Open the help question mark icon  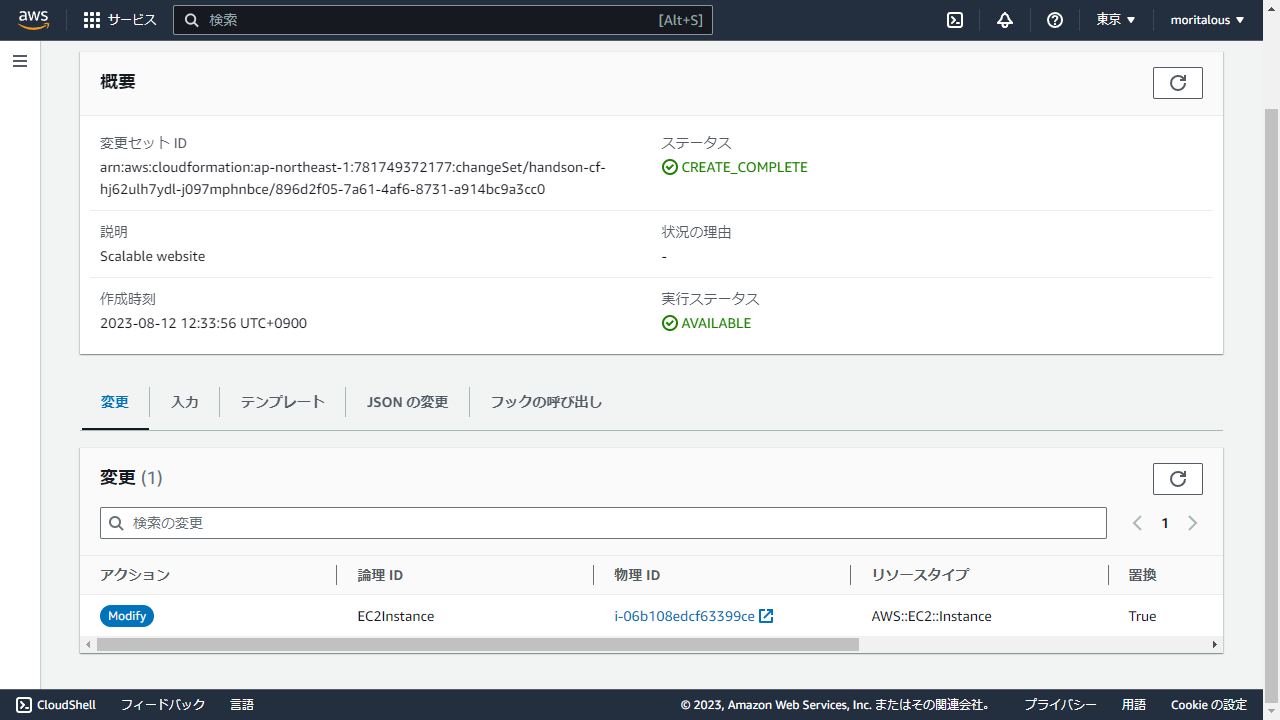(1055, 20)
